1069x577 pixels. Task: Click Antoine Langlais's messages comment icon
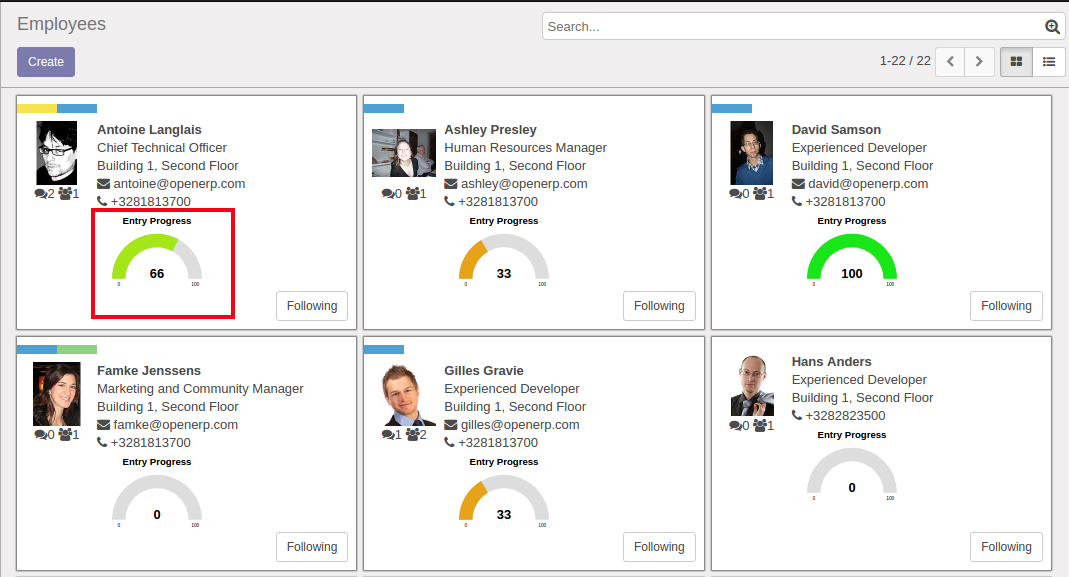click(40, 194)
